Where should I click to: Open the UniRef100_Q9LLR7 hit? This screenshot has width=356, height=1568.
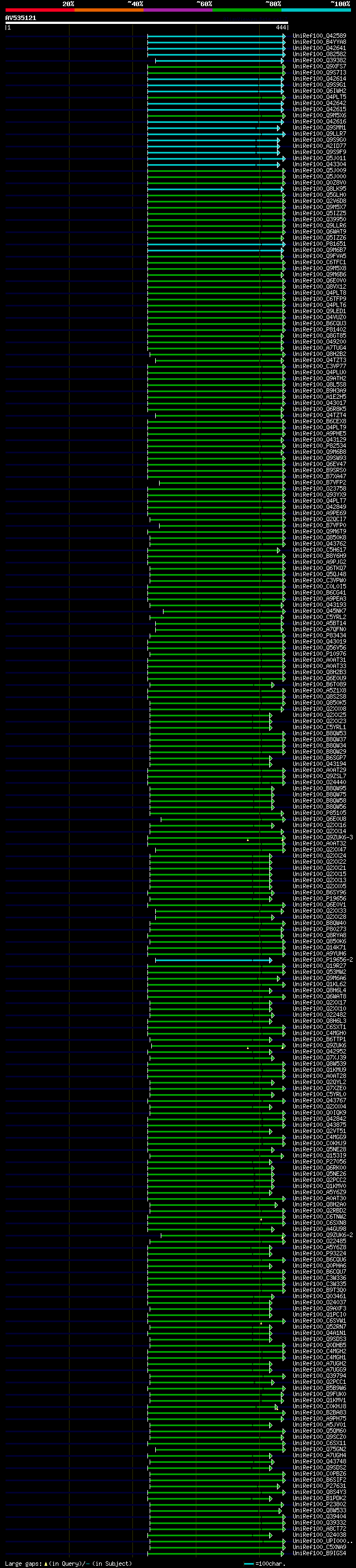[x=319, y=134]
